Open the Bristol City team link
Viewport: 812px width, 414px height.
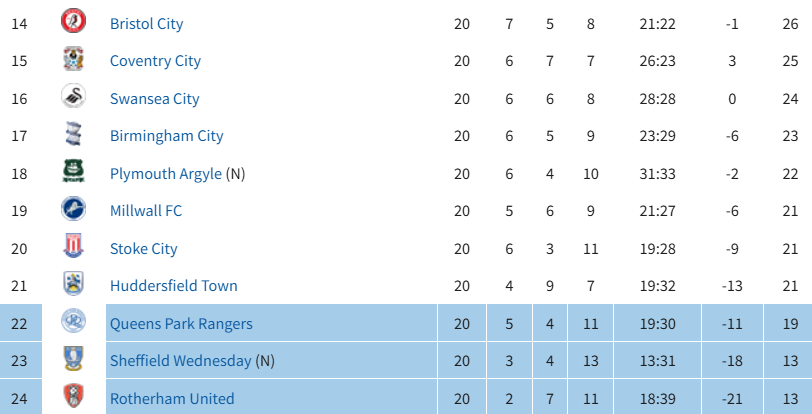click(147, 24)
